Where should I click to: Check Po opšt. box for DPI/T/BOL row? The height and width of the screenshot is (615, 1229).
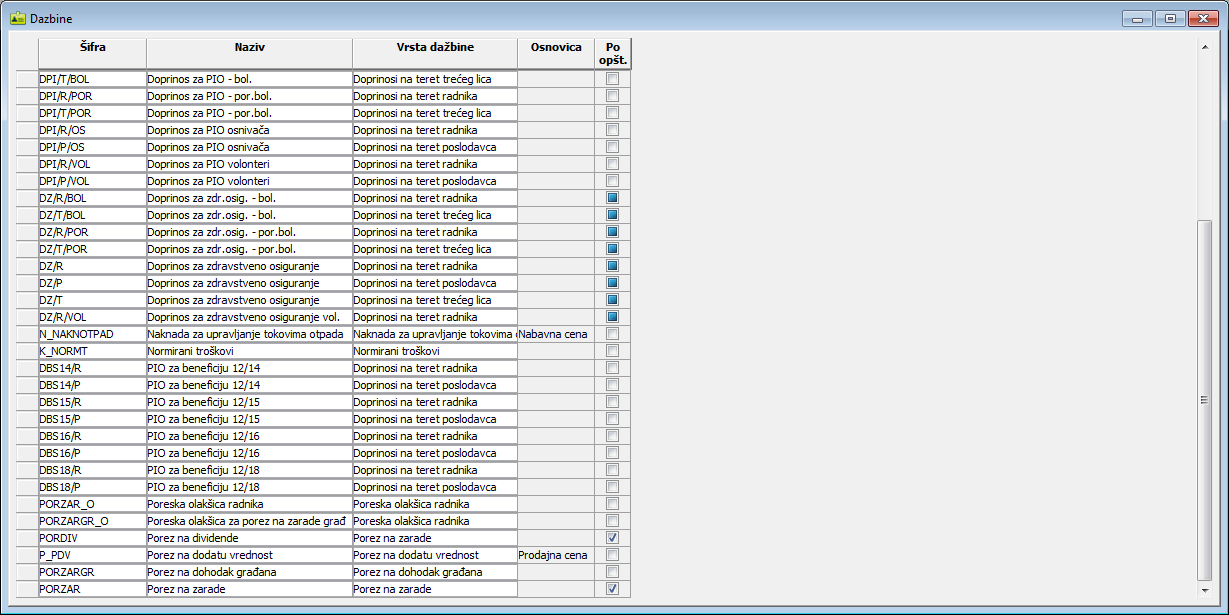tap(612, 79)
